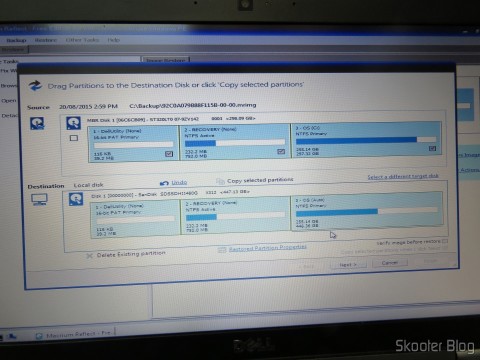
Task: Click the backup date 20/08/2015 2:59 PM
Action: (88, 106)
